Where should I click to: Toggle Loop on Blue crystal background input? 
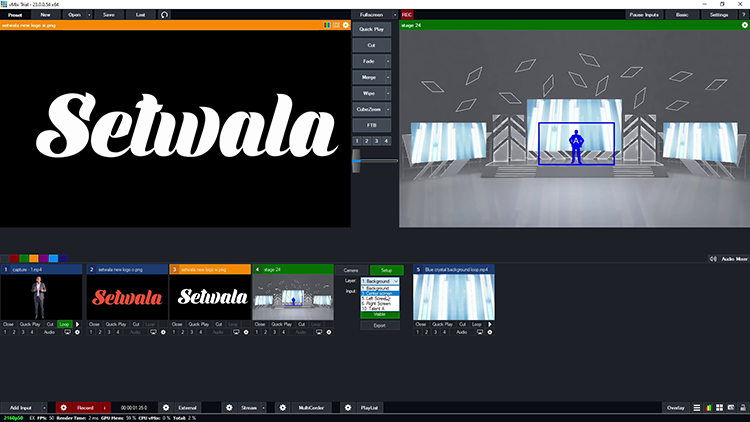click(477, 325)
